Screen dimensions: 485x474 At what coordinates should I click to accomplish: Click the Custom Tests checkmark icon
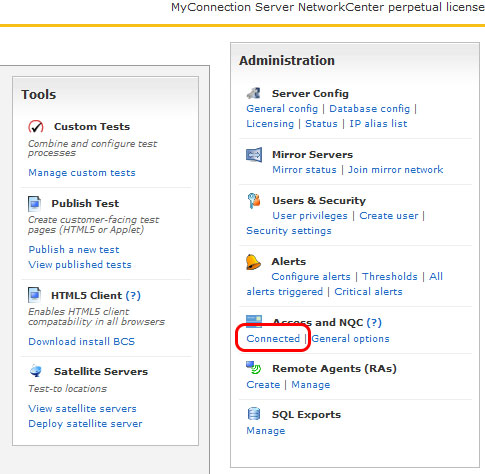pyautogui.click(x=36, y=127)
